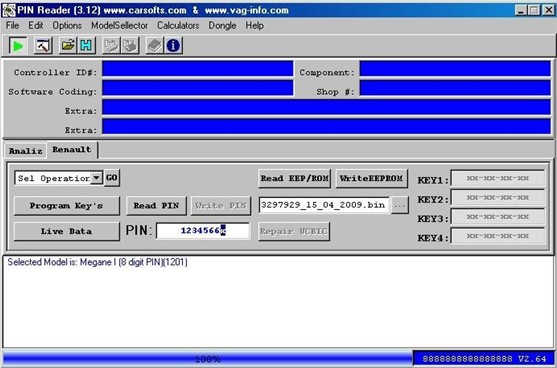Click the Repair UCBIC button

click(294, 231)
